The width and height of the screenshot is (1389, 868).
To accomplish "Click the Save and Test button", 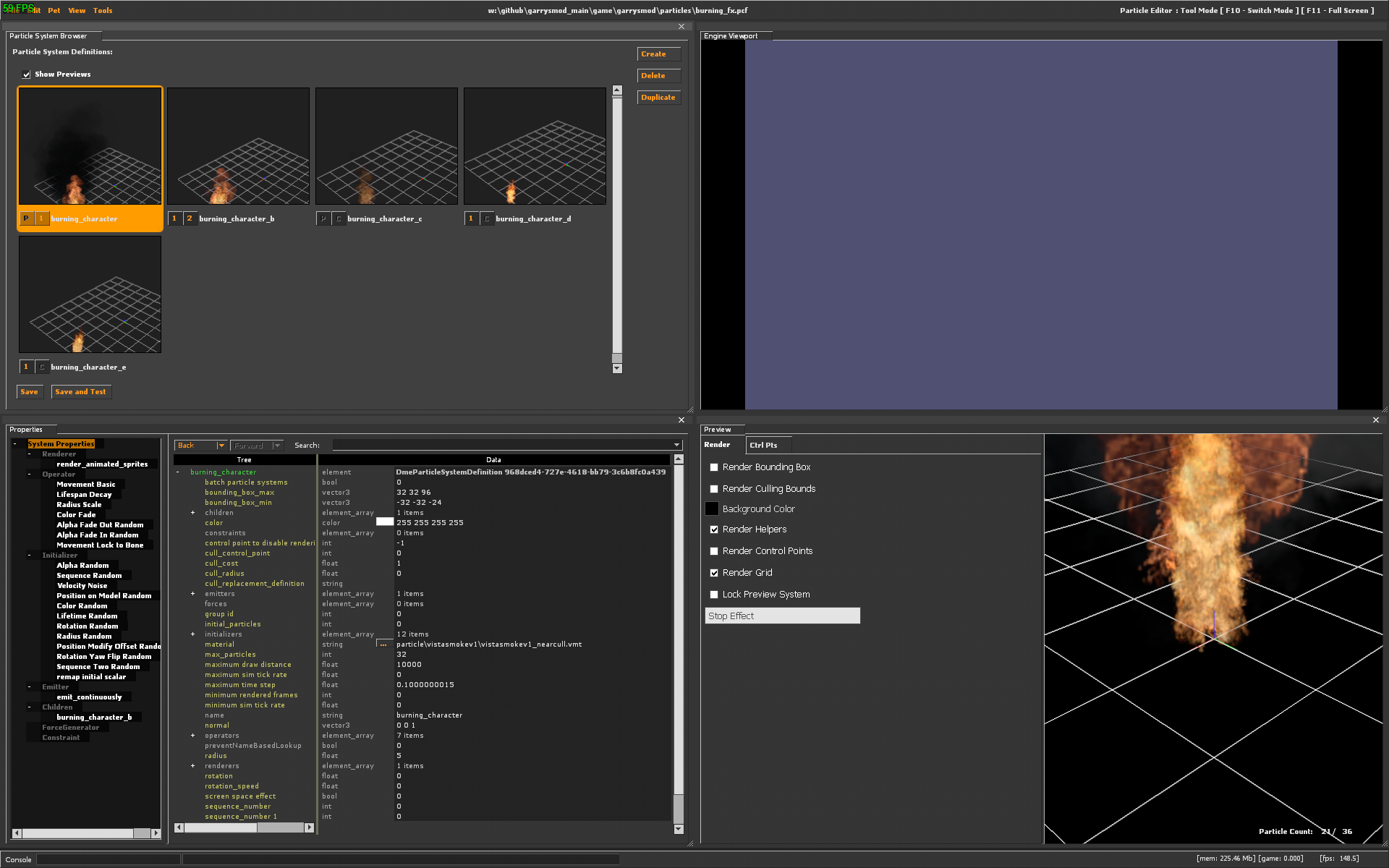I will coord(80,392).
